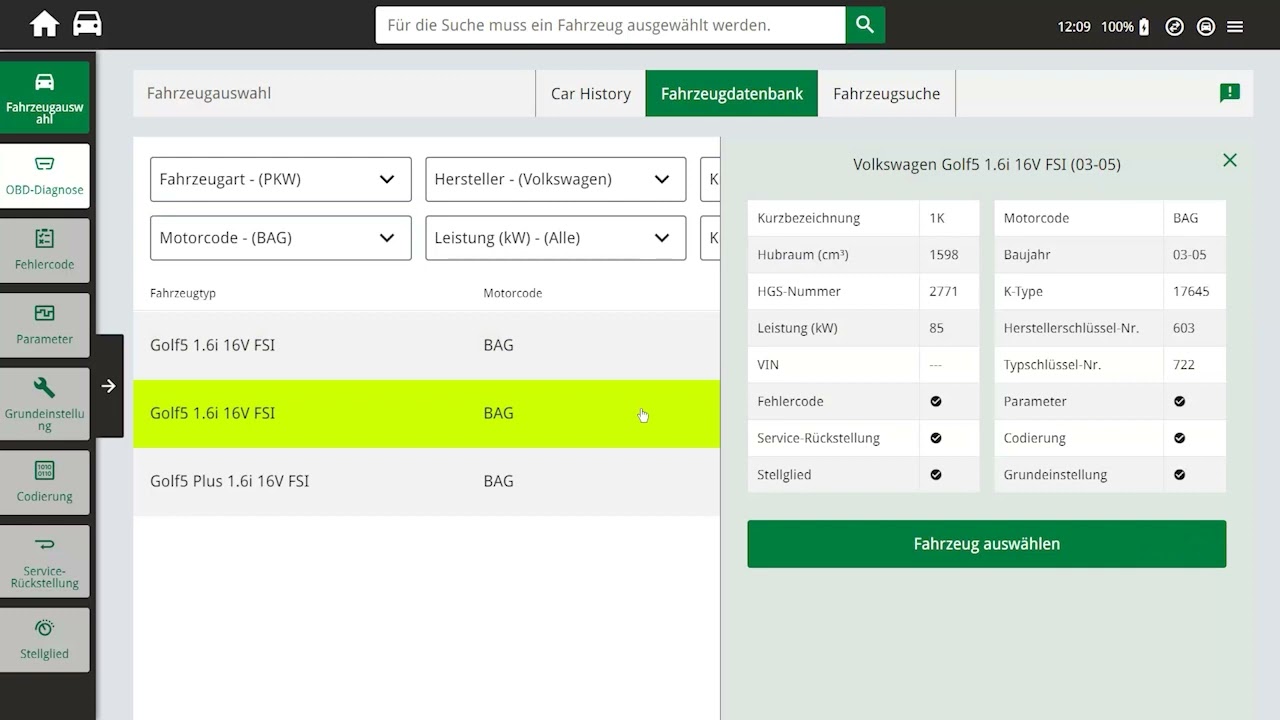Screen dimensions: 1280x720
Task: Click the detail panel Grundeinstellung checkmark
Action: [x=1180, y=475]
